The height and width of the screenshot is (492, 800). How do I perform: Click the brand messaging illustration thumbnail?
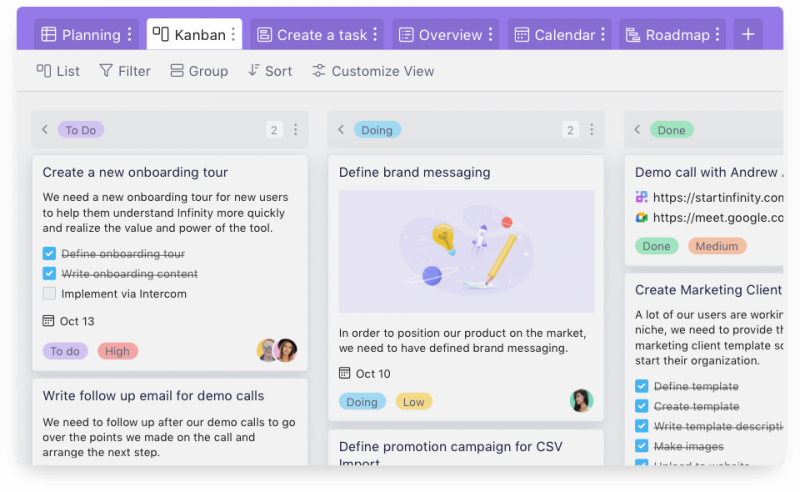click(x=466, y=251)
